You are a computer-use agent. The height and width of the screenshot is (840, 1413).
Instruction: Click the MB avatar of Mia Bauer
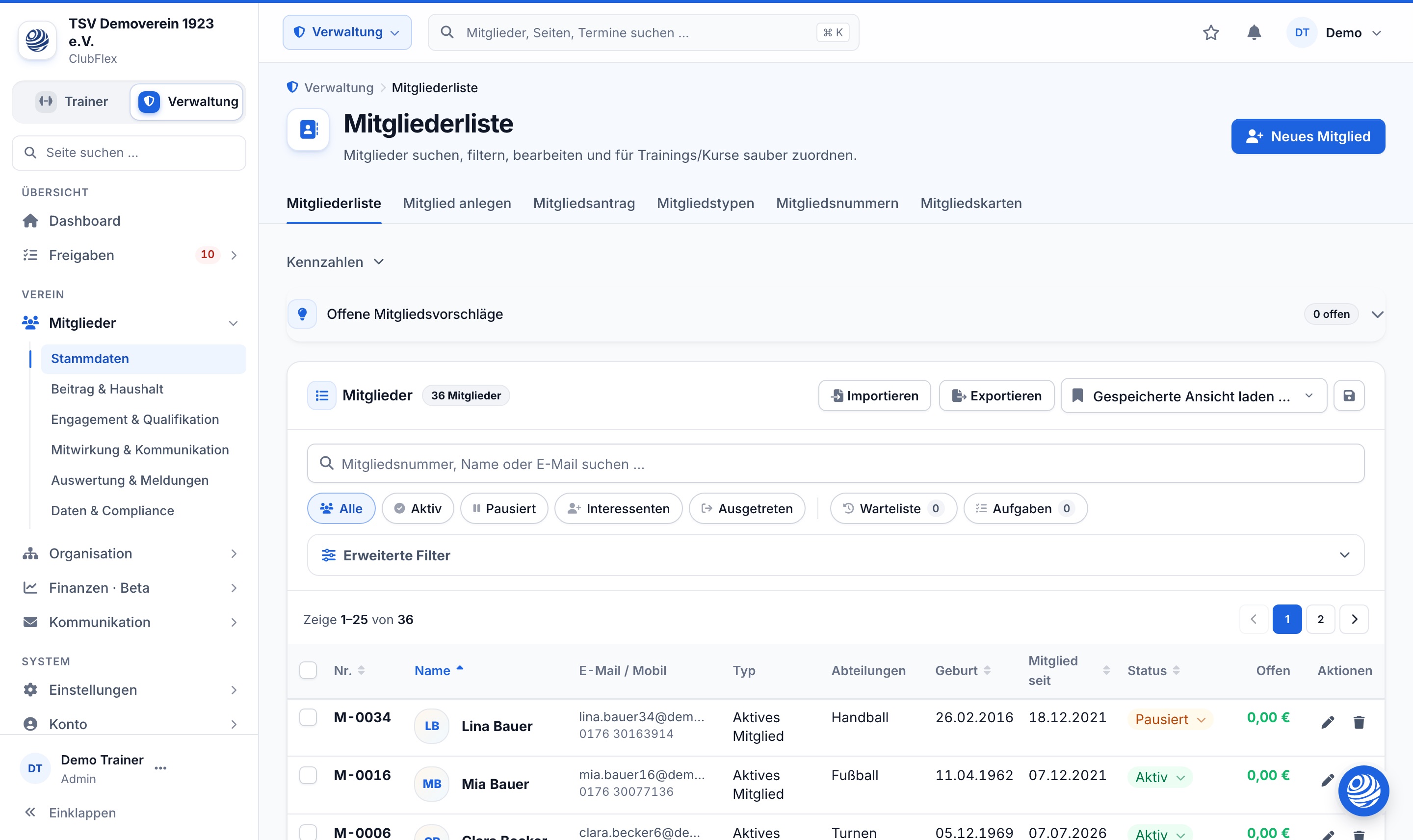click(x=432, y=784)
